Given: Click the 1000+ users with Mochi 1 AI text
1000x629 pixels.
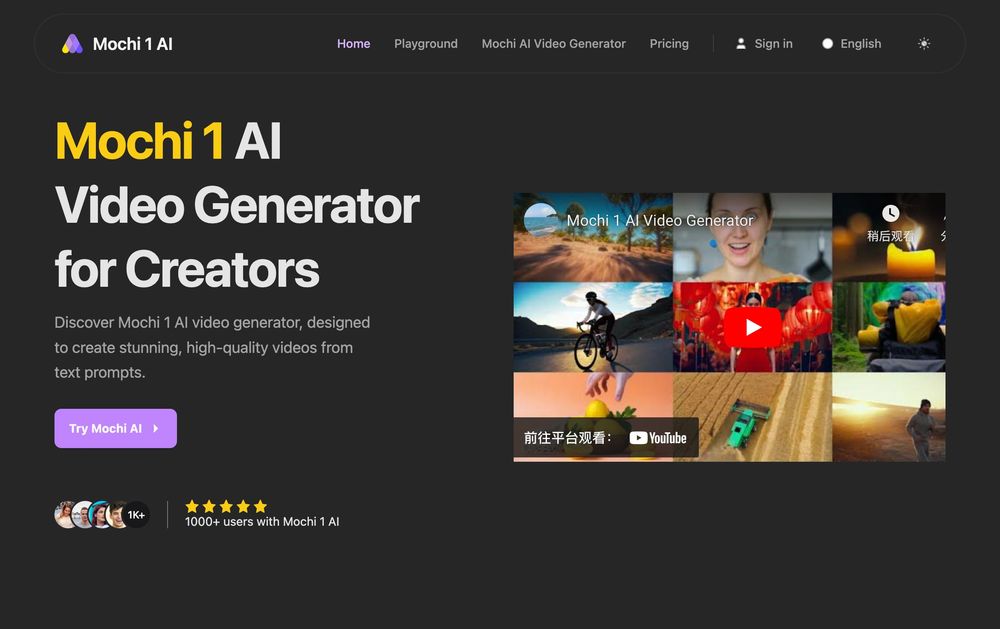Looking at the screenshot, I should pyautogui.click(x=262, y=522).
